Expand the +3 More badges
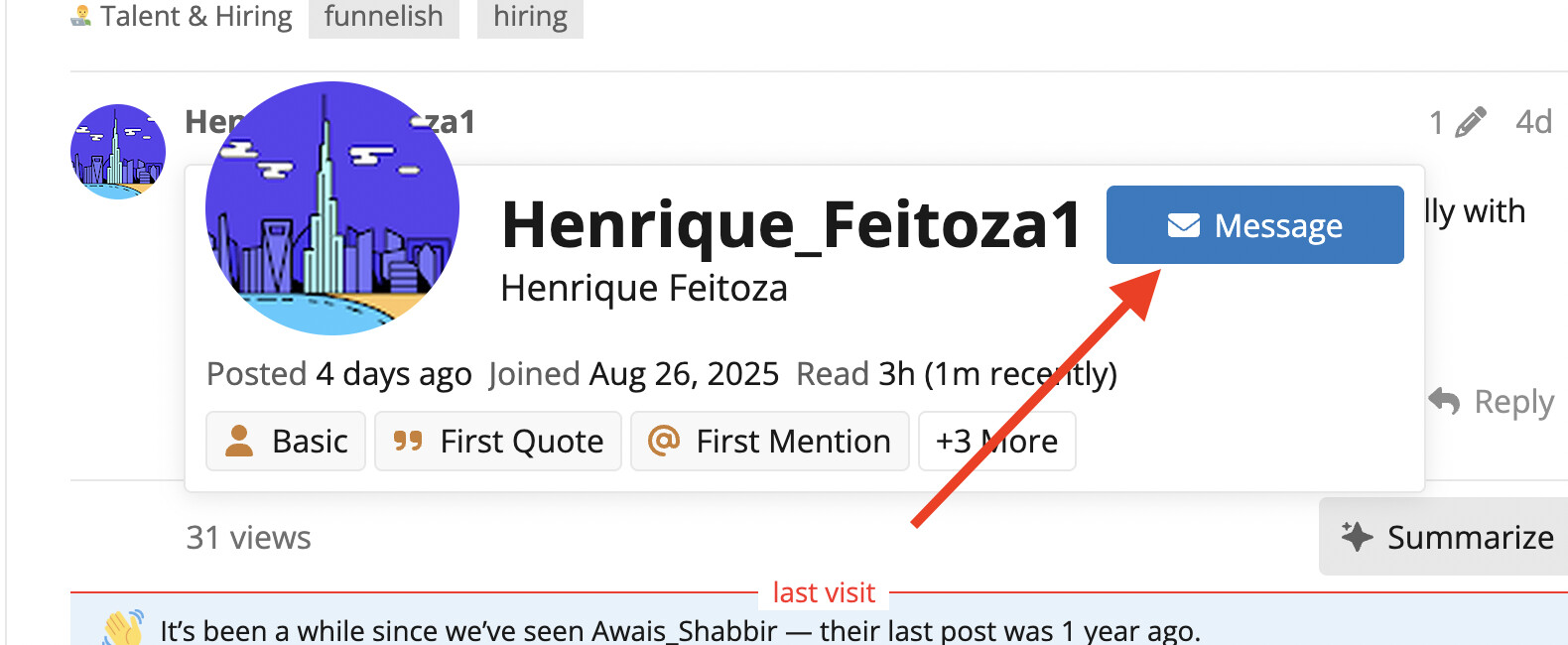The height and width of the screenshot is (645, 1568). pyautogui.click(x=996, y=441)
